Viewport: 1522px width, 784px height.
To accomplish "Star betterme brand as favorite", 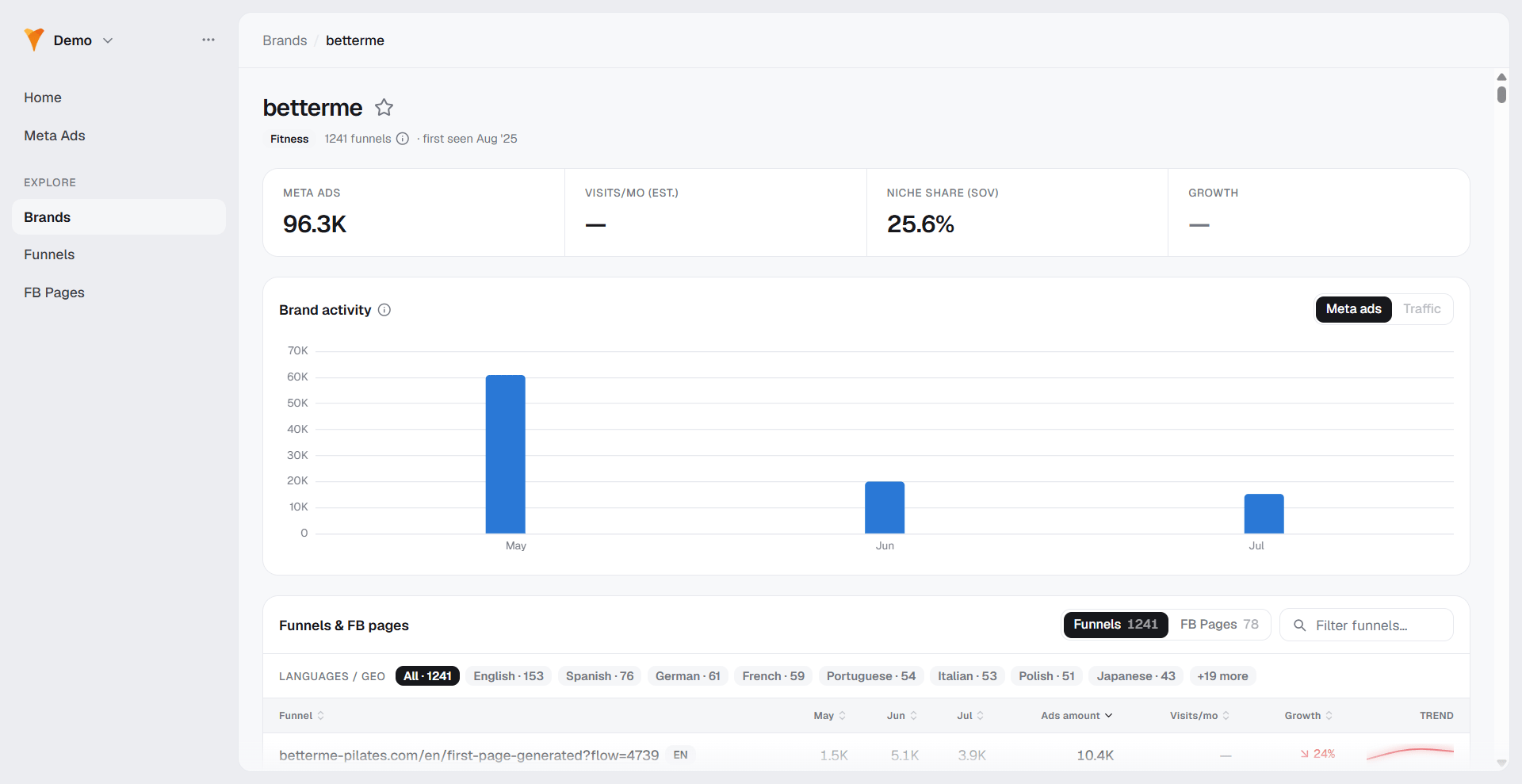I will [x=384, y=107].
